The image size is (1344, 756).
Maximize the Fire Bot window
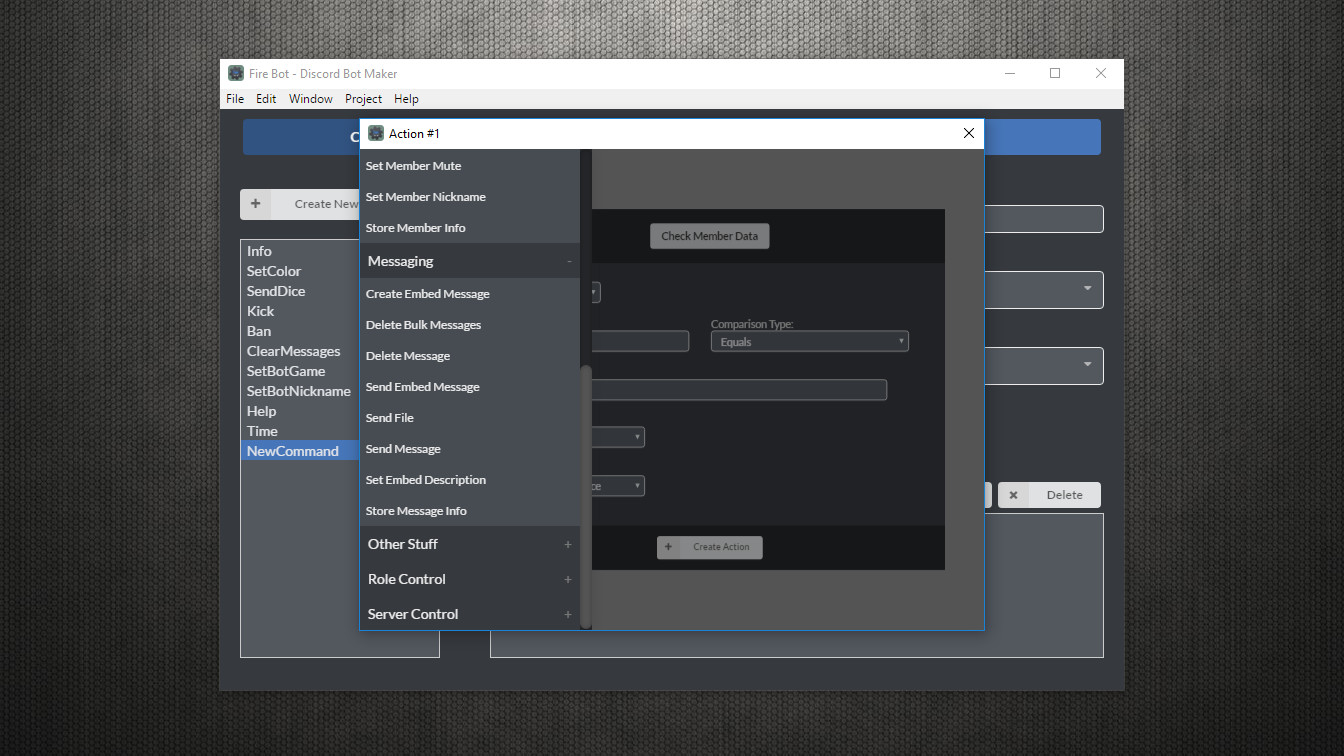[x=1055, y=73]
